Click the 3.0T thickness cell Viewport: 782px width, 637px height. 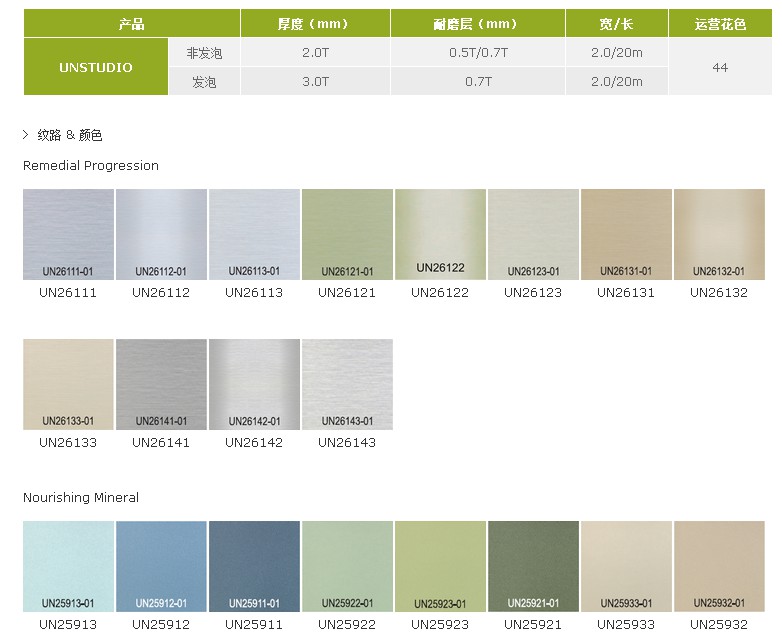(x=315, y=81)
